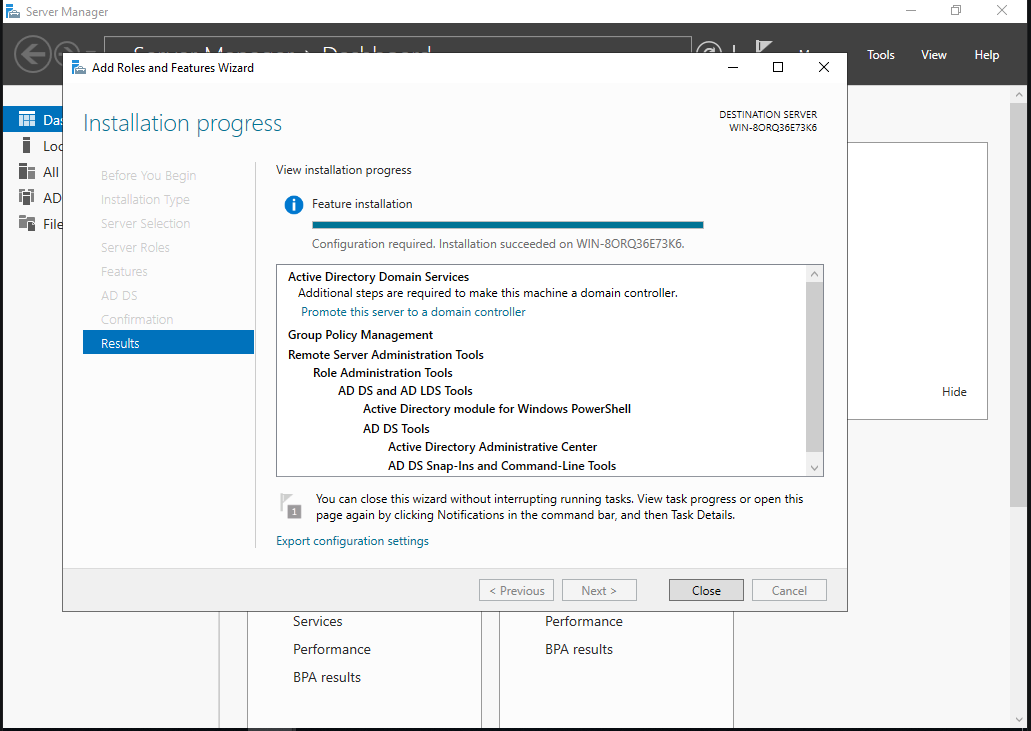Open the Tools menu in Server Manager

pos(880,55)
